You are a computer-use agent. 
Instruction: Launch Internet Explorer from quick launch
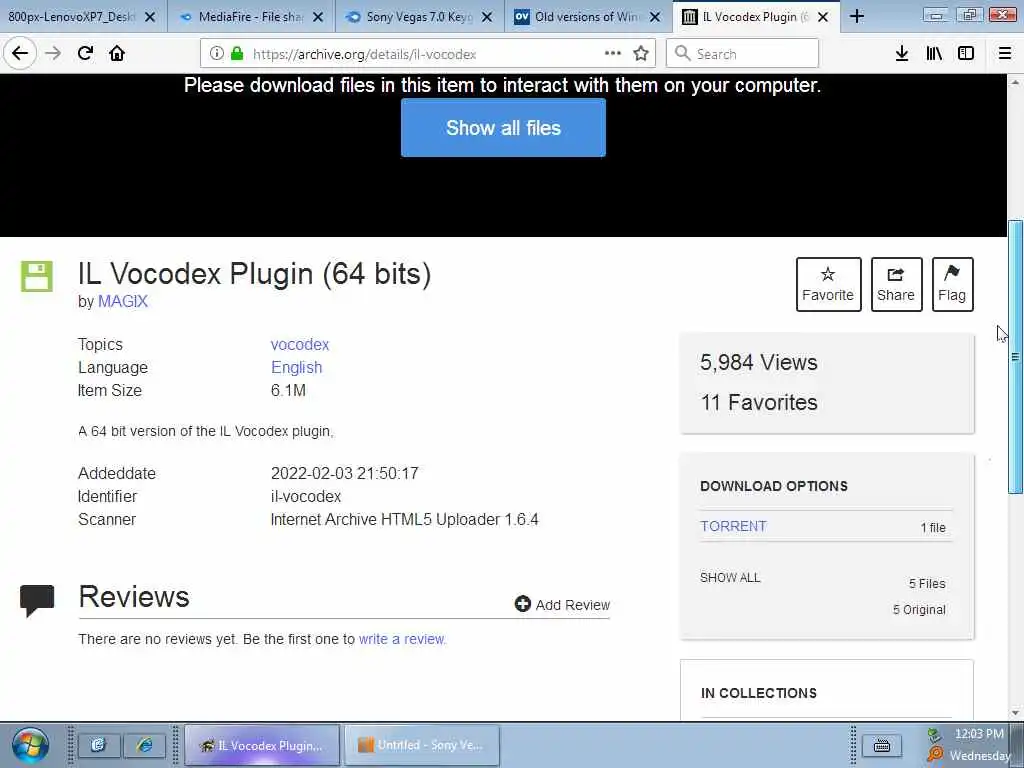[x=144, y=745]
